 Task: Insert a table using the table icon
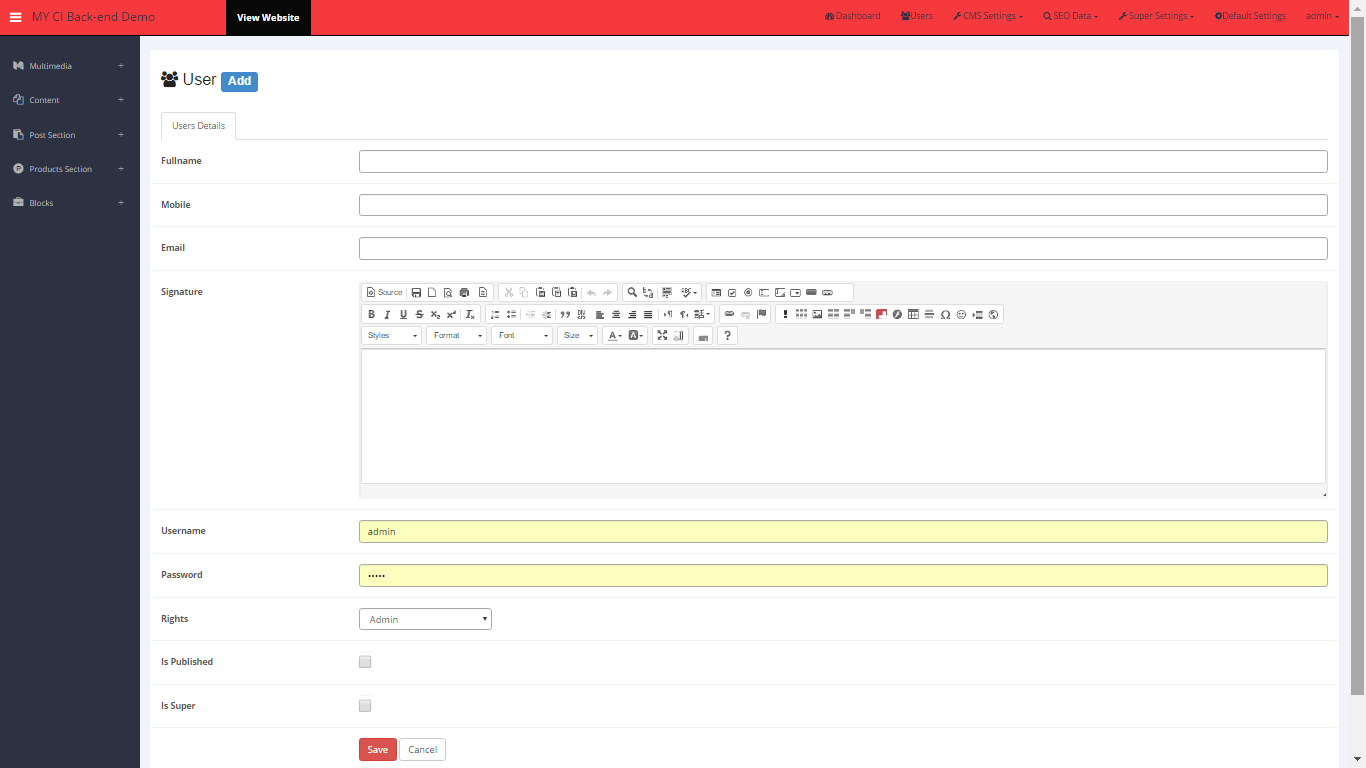coord(913,314)
